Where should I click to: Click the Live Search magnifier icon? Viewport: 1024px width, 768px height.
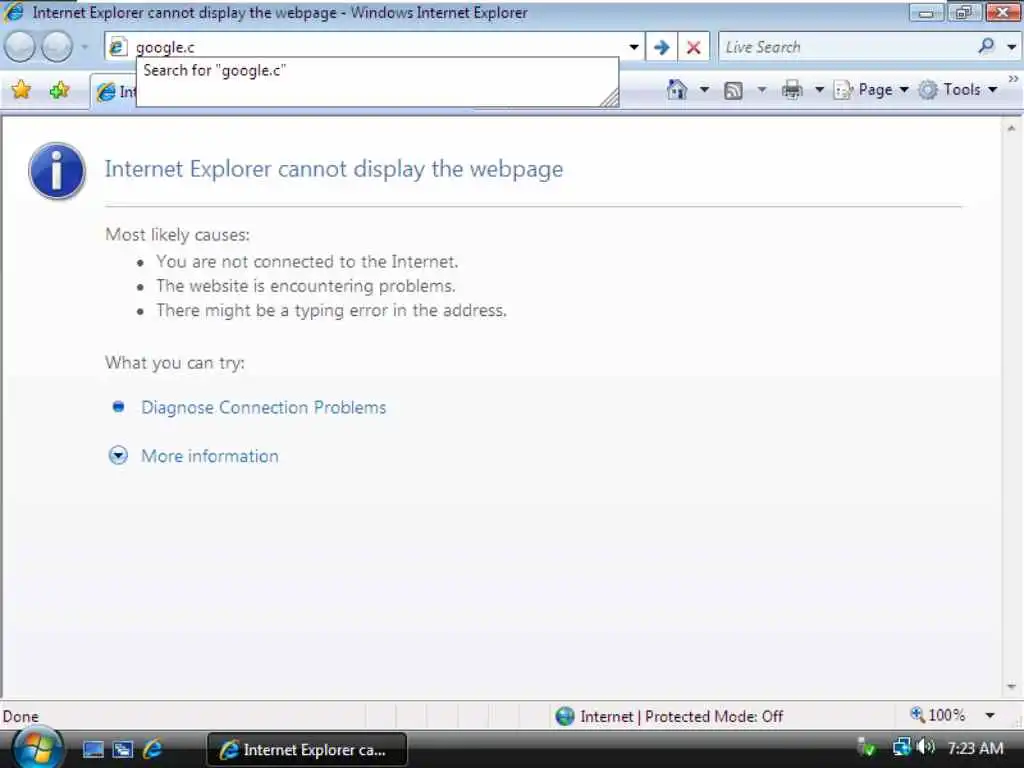986,46
